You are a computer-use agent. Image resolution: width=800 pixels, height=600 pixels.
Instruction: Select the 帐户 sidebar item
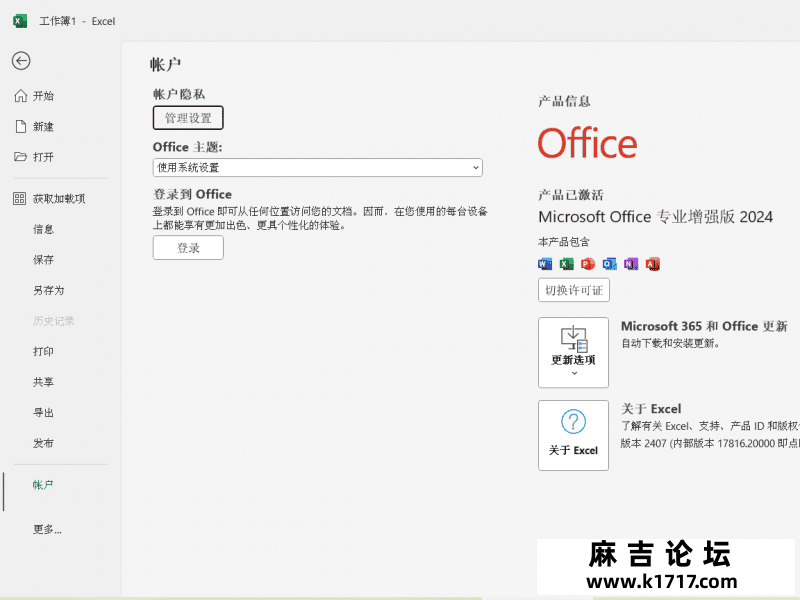[43, 485]
